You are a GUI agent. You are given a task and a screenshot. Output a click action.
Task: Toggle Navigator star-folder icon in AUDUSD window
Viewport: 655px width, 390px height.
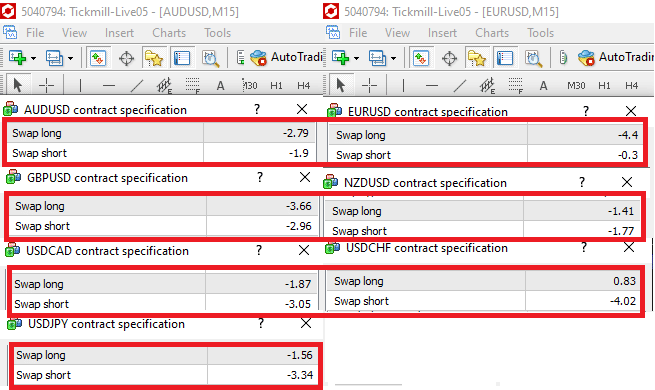tap(153, 58)
